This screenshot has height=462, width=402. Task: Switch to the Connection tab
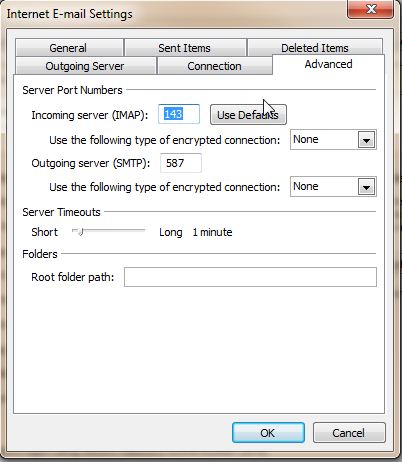click(x=214, y=66)
